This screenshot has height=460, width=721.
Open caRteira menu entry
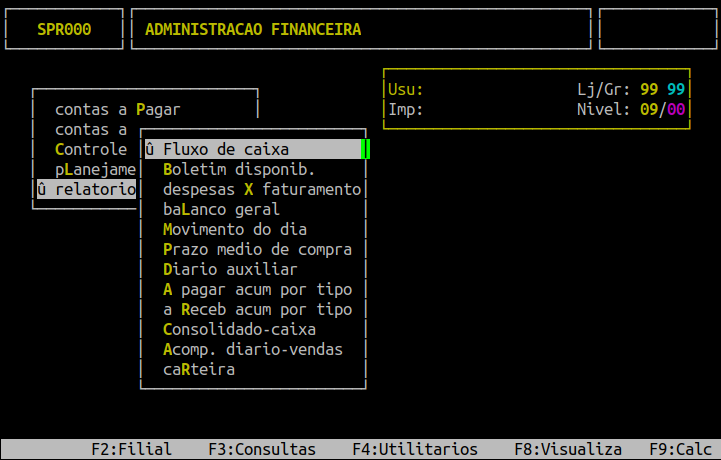[199, 370]
